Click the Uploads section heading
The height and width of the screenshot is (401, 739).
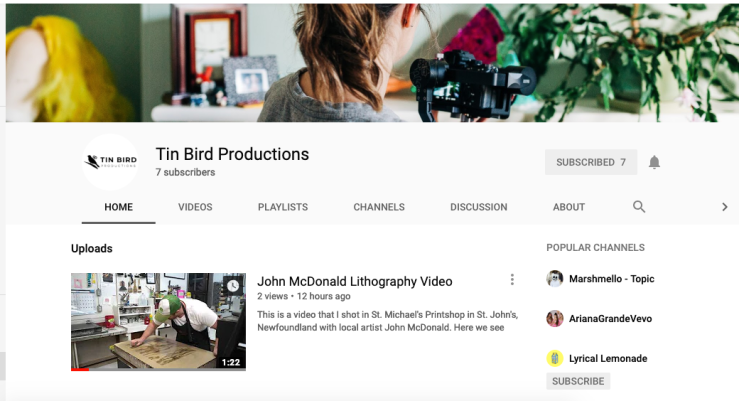pos(91,248)
